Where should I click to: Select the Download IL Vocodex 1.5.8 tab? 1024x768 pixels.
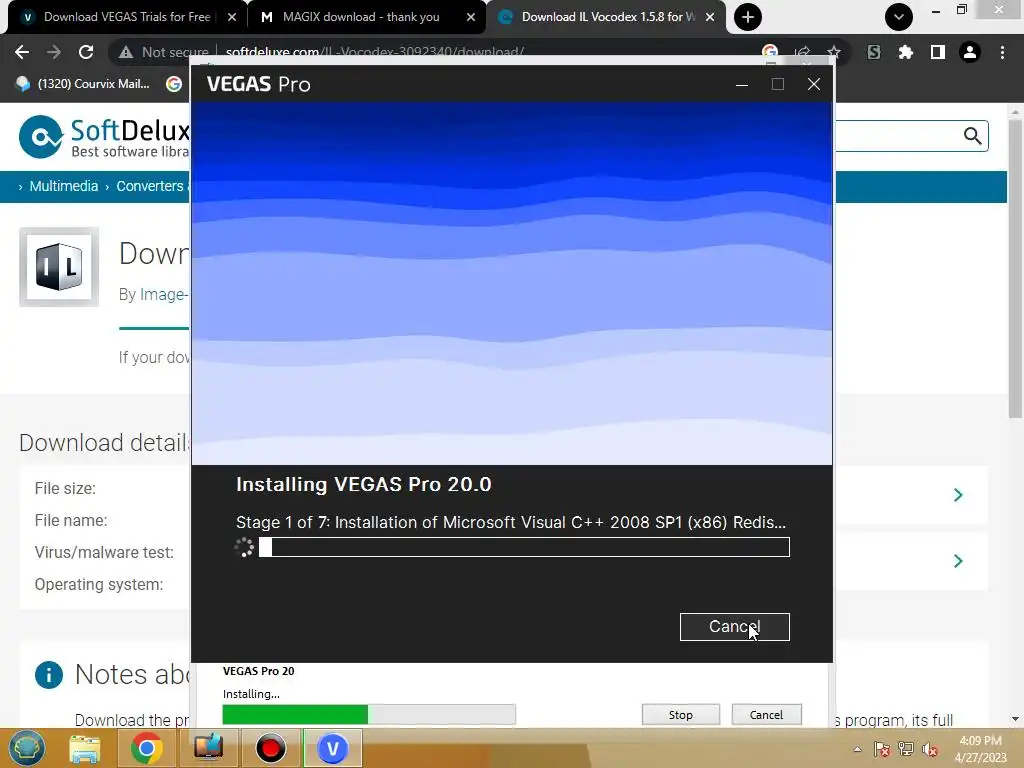point(607,17)
